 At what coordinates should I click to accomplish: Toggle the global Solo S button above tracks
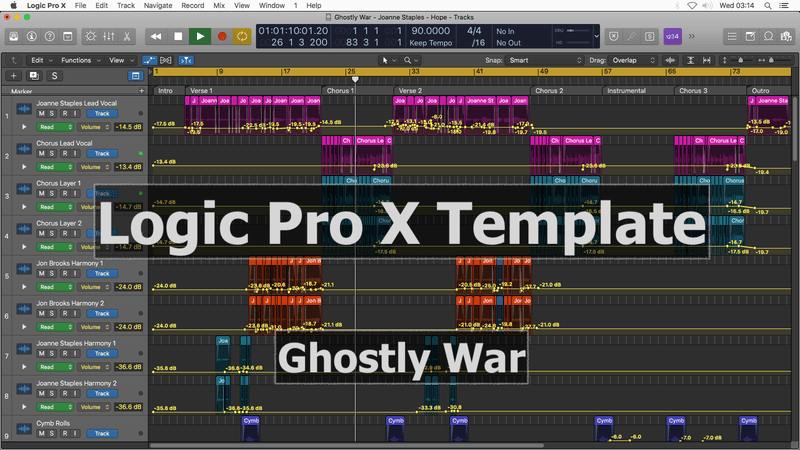coord(54,76)
